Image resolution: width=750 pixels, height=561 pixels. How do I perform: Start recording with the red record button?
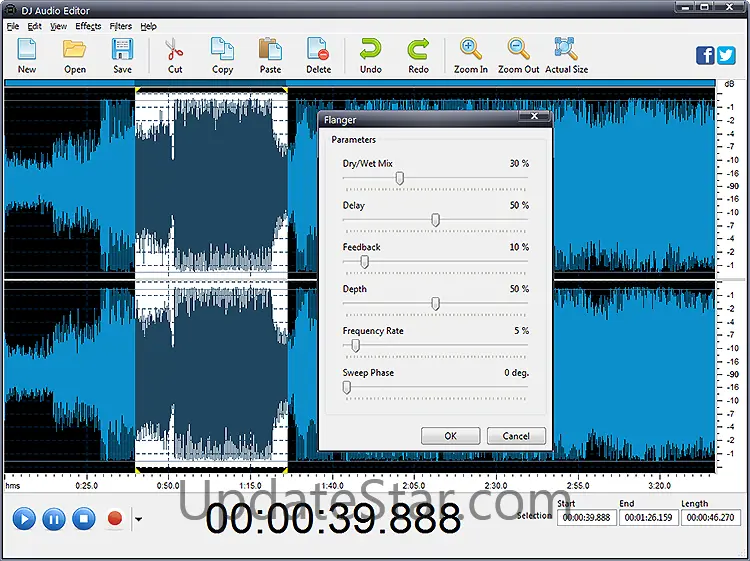[114, 518]
